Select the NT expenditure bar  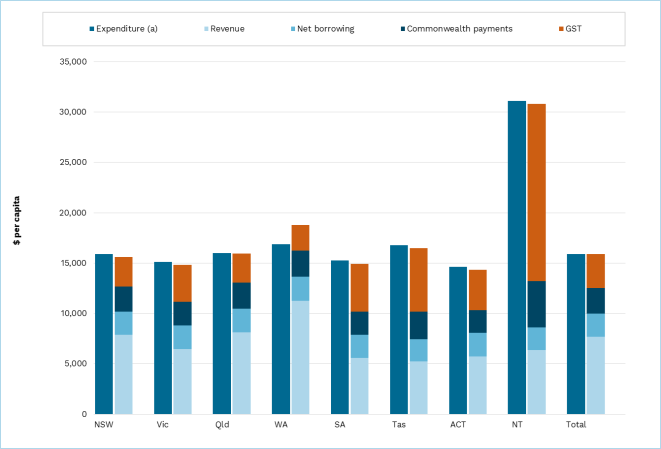click(517, 258)
